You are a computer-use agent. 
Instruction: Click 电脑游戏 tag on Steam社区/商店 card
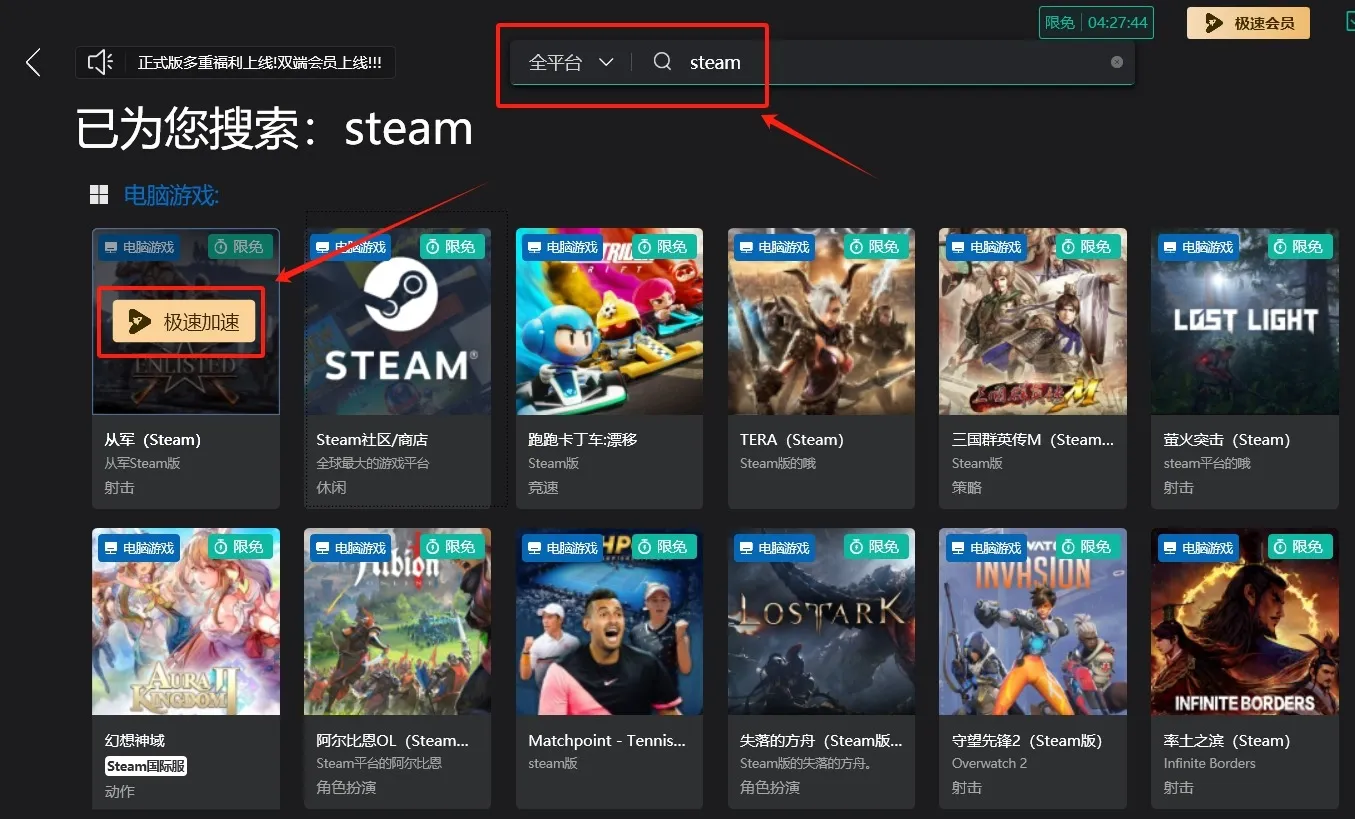point(351,247)
